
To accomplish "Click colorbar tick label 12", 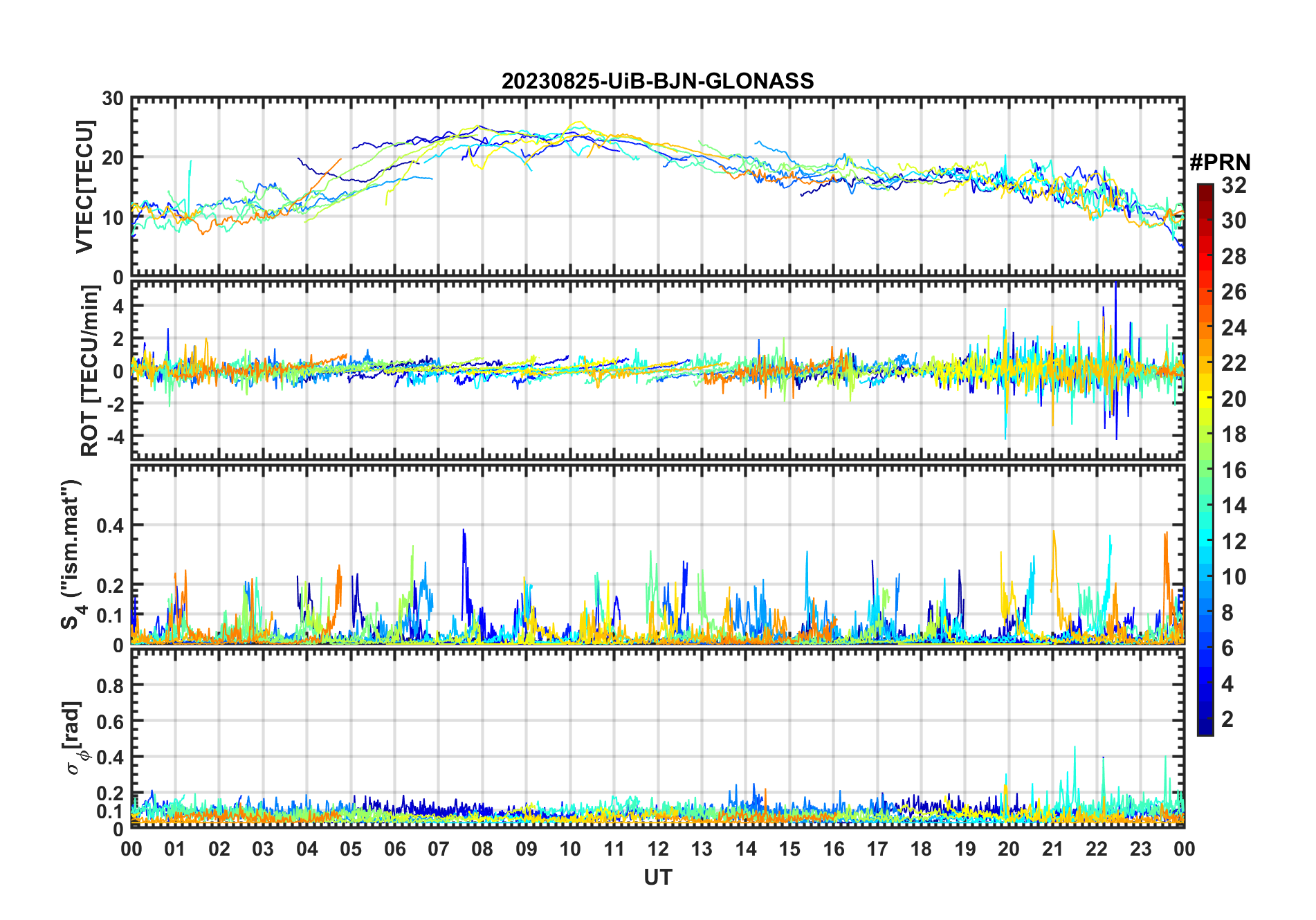I will point(1234,542).
